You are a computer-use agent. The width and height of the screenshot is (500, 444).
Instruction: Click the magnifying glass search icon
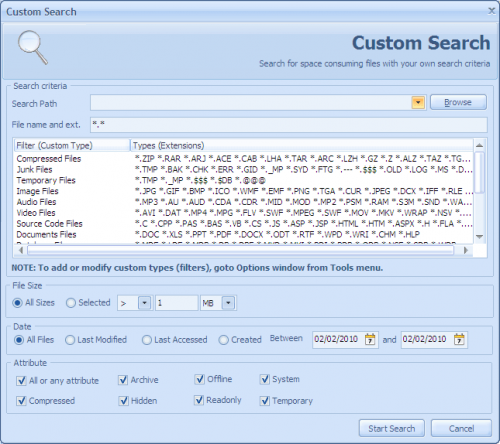click(x=33, y=47)
